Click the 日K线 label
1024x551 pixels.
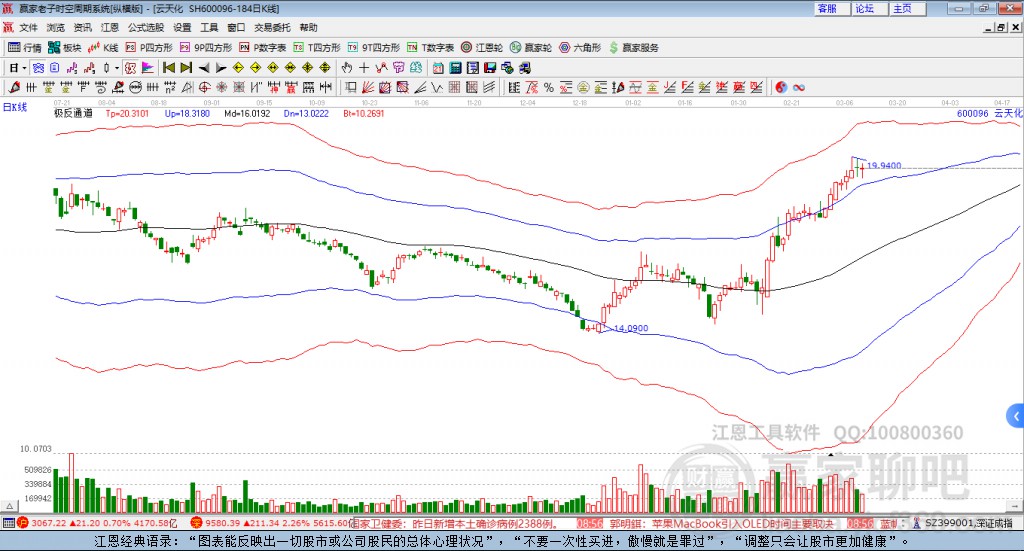pos(15,107)
